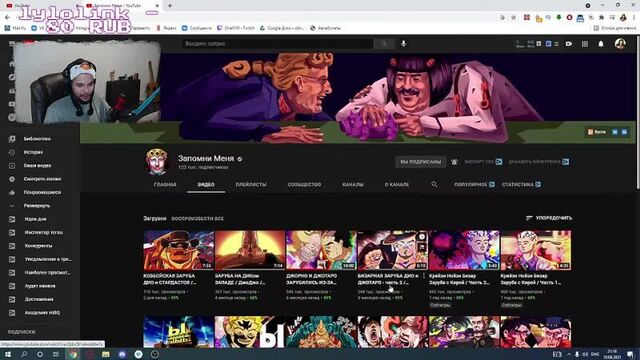Viewport: 640px width, 360px height.
Task: Open БИЗАРНАЯ ЗАРУБА ДИО video title link
Action: tap(388, 279)
